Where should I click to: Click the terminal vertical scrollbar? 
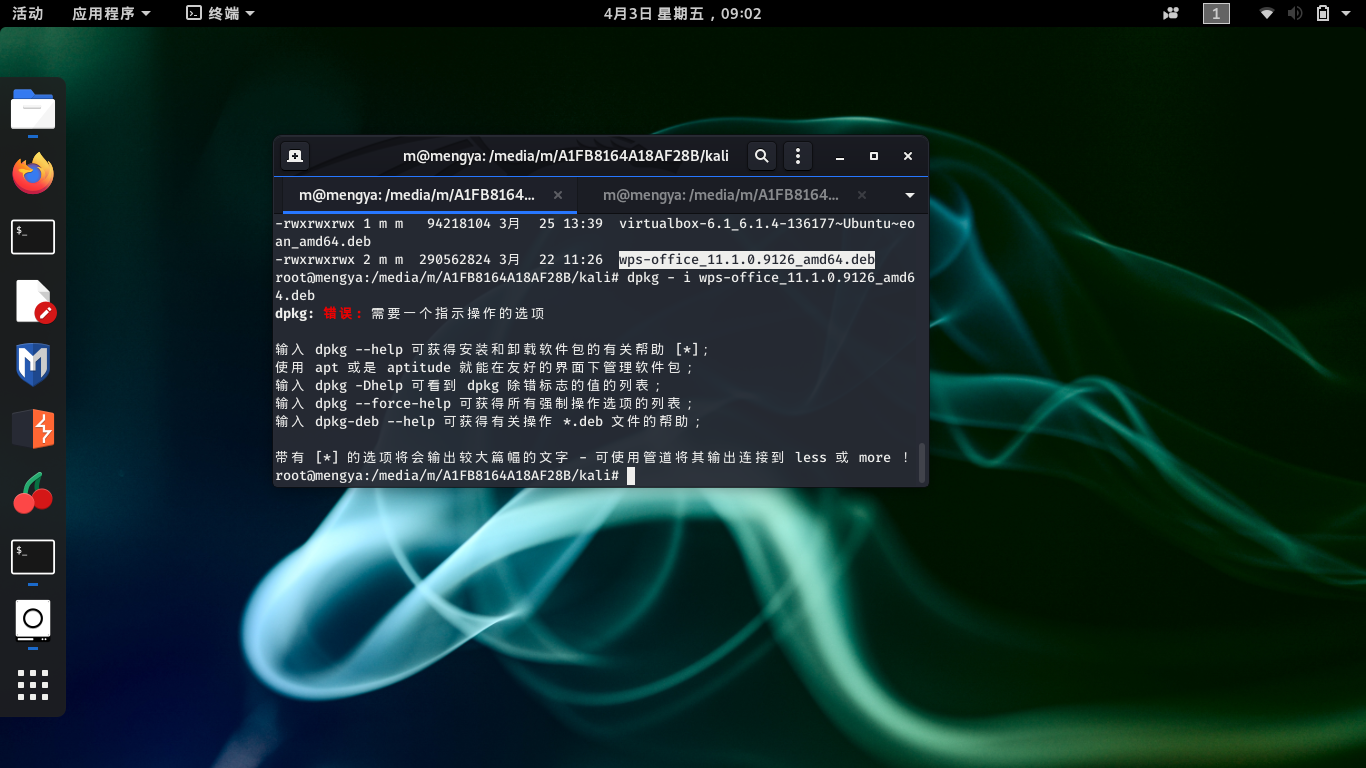(x=922, y=463)
